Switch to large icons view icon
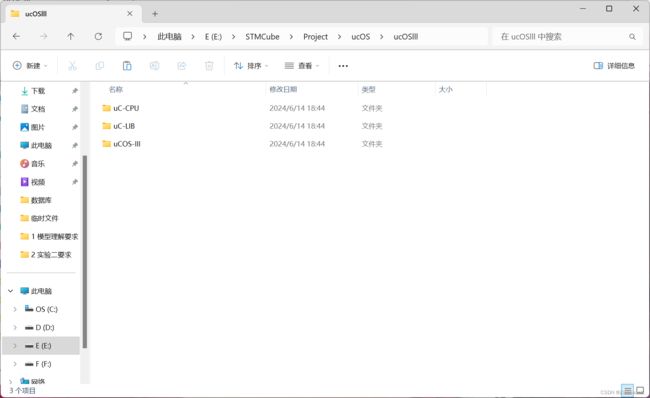The height and width of the screenshot is (398, 650). click(640, 391)
